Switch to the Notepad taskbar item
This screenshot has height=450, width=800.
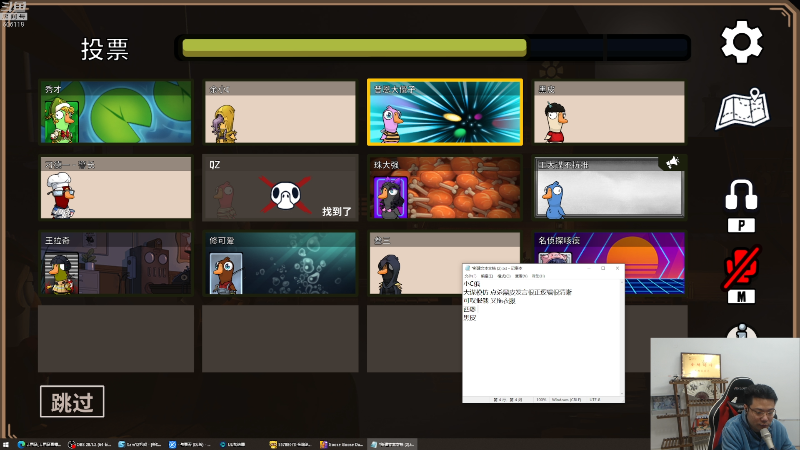(392, 444)
